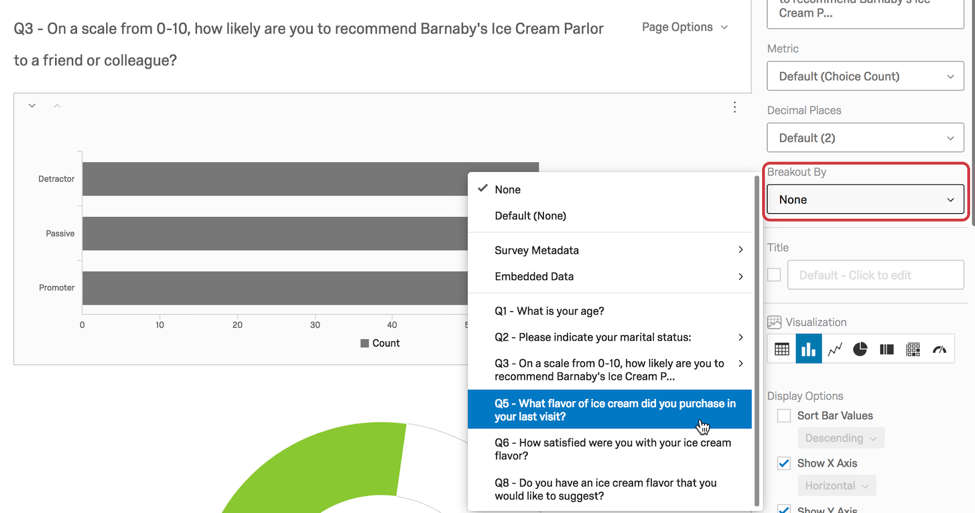Image resolution: width=975 pixels, height=513 pixels.
Task: Open the Survey Metadata submenu
Action: [609, 250]
